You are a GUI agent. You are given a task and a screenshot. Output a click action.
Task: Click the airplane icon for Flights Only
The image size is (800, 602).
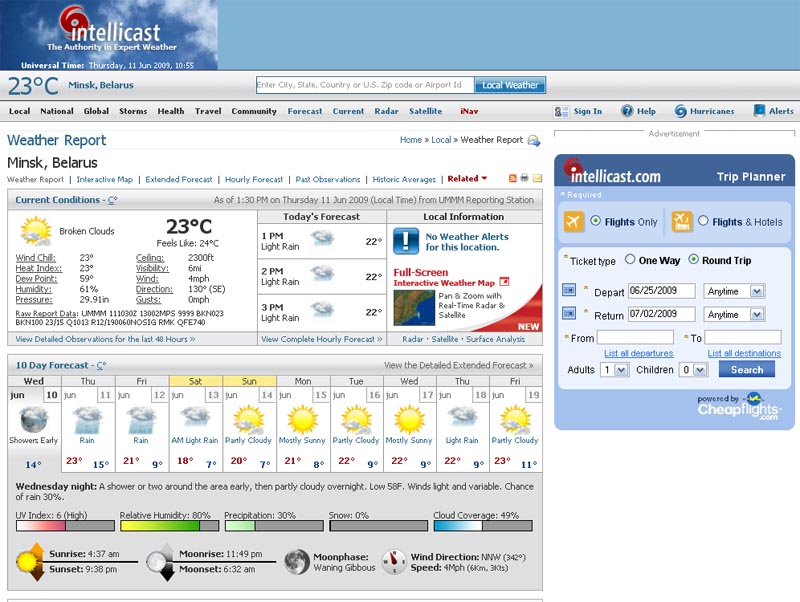(574, 221)
